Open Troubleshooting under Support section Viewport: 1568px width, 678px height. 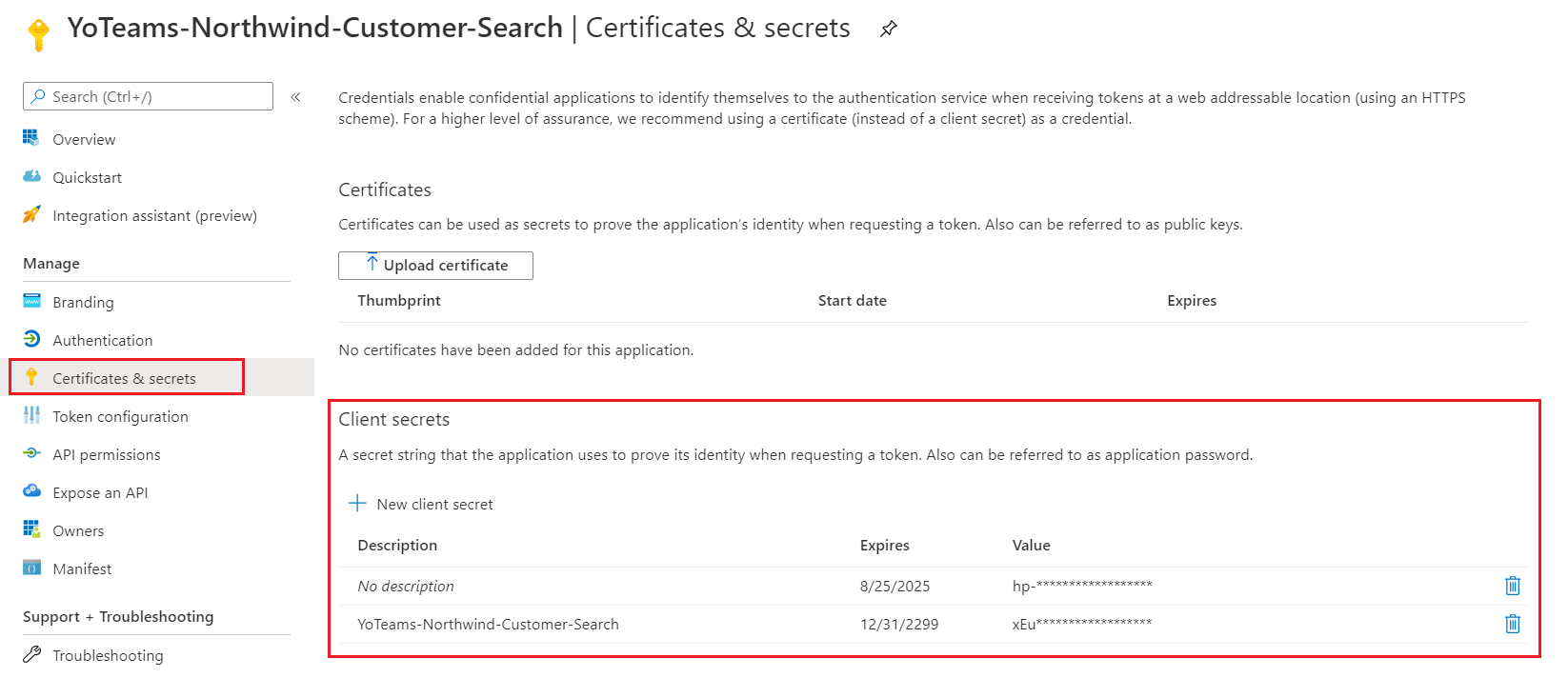(108, 656)
